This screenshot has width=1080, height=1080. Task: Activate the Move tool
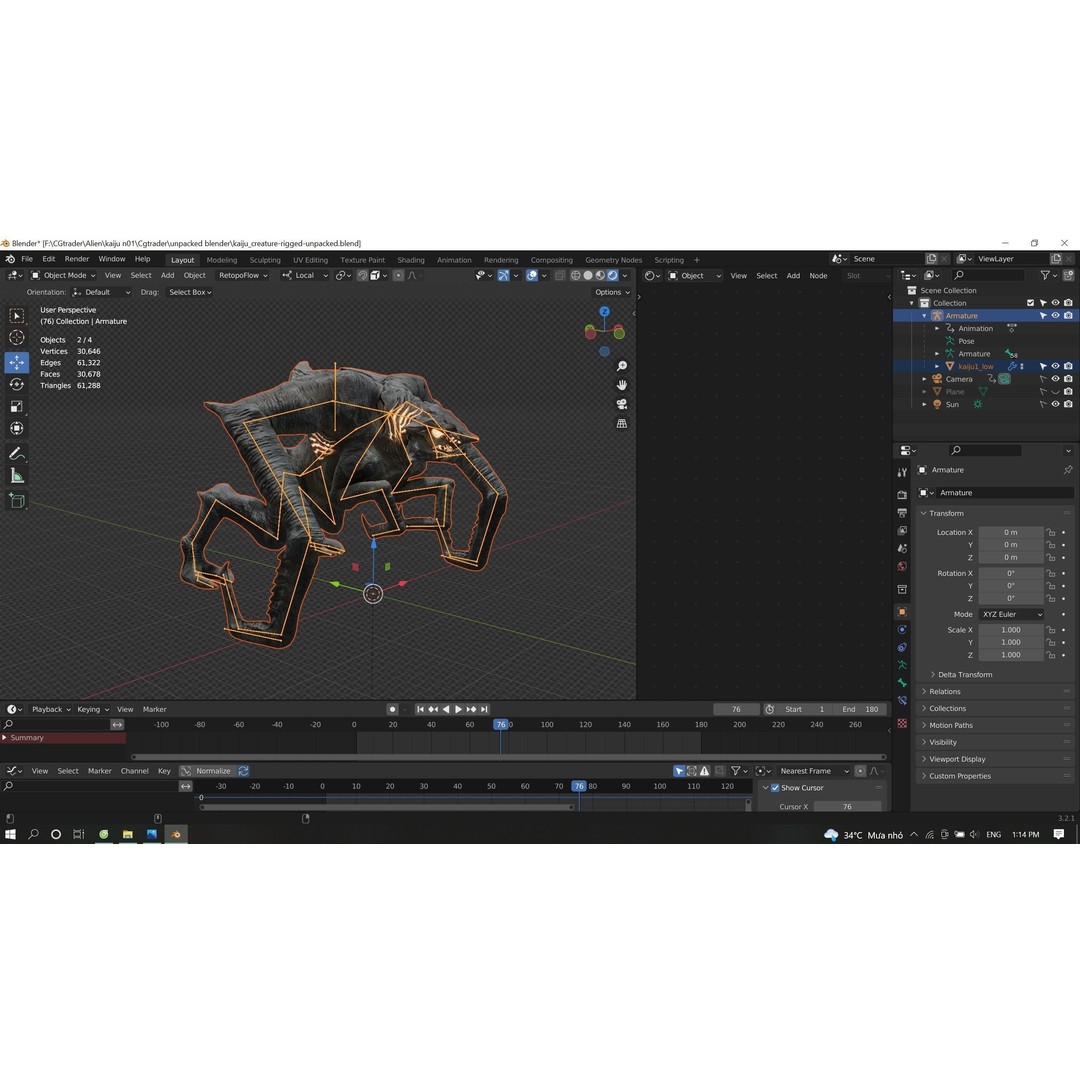(x=17, y=362)
